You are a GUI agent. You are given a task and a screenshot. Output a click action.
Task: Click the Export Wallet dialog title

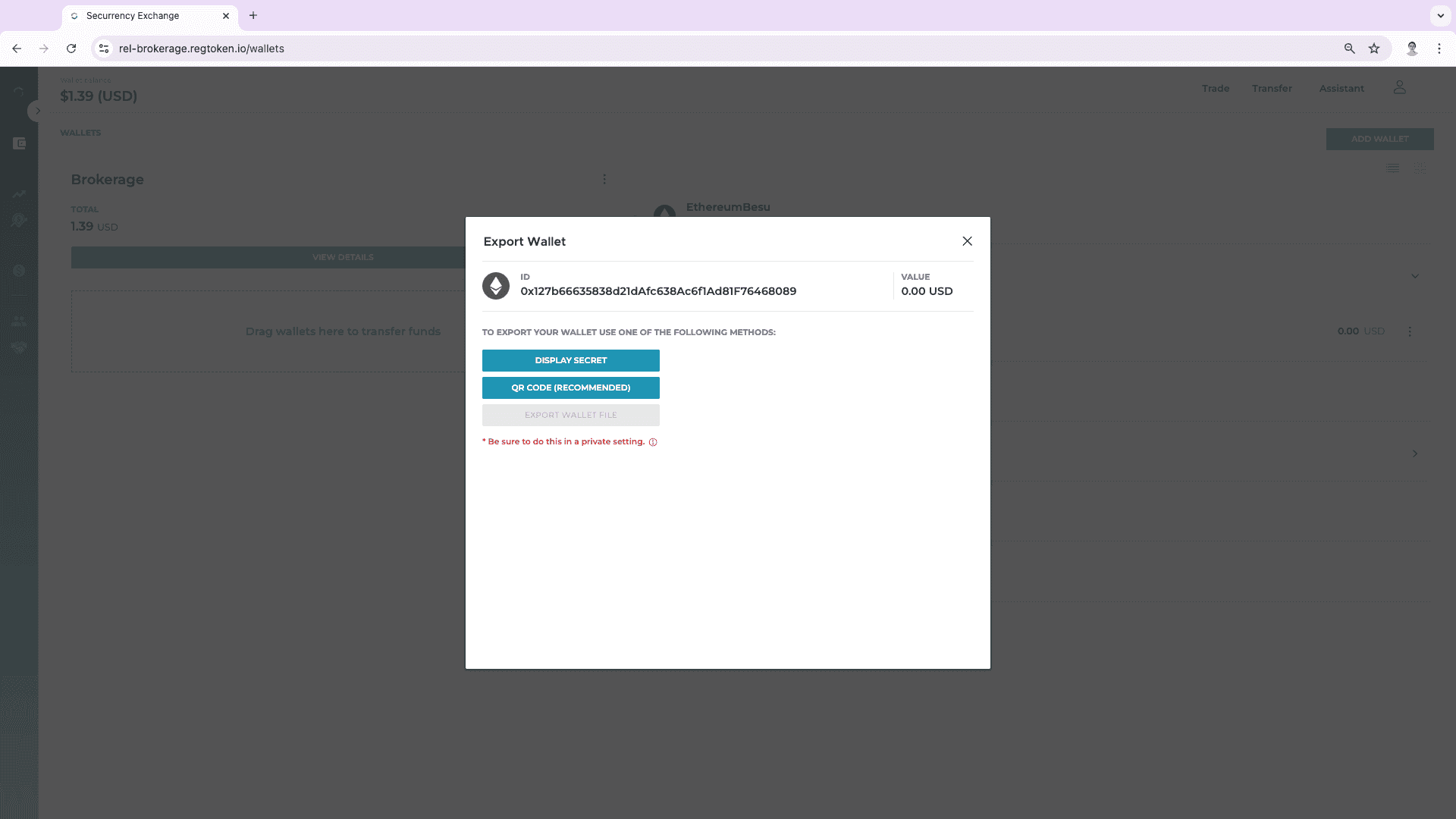(x=524, y=241)
